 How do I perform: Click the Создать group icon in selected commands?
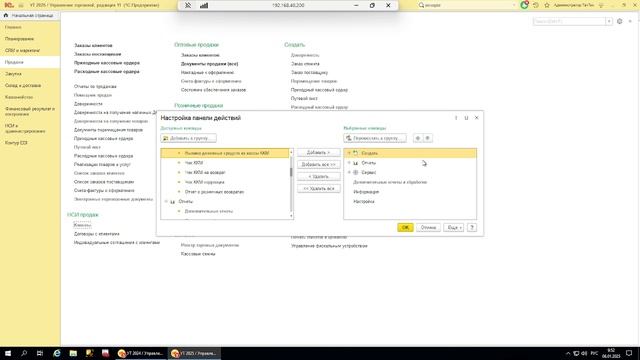(x=356, y=153)
